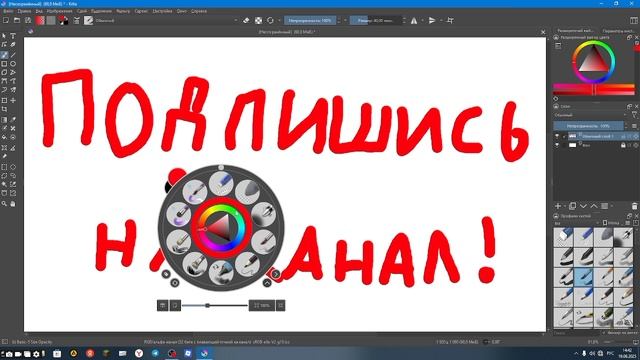Image resolution: width=640 pixels, height=360 pixels.
Task: Toggle preserve alpha checker icon
Action: 258,20
